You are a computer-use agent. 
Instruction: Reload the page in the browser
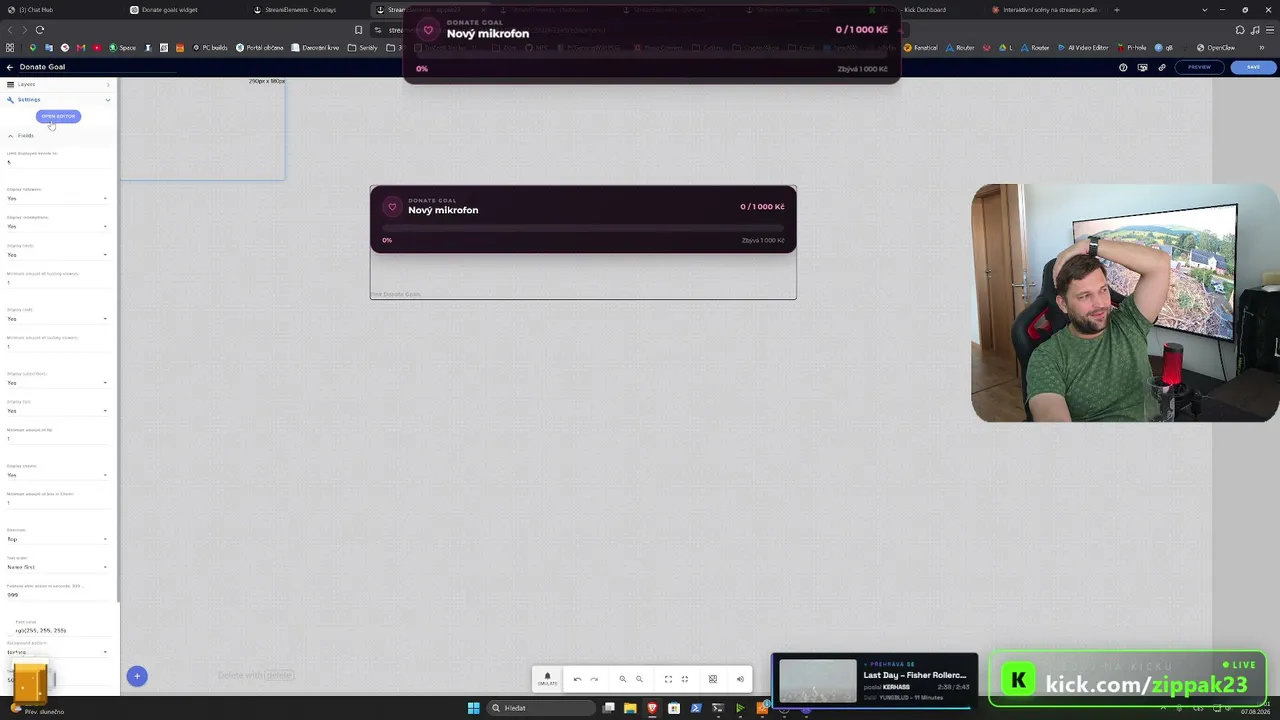[x=40, y=30]
